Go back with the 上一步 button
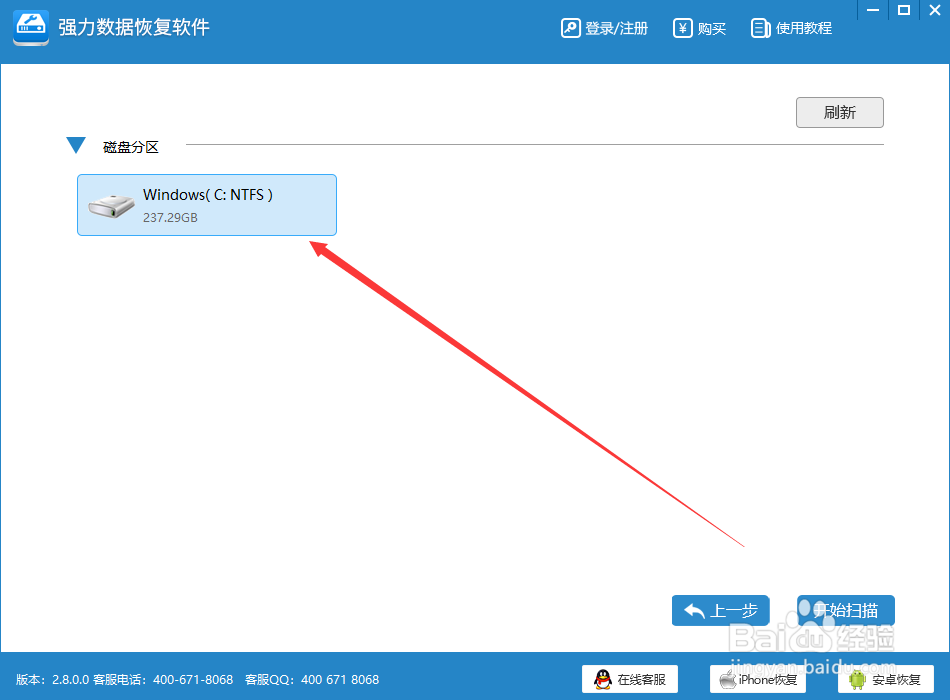950x700 pixels. 720,610
